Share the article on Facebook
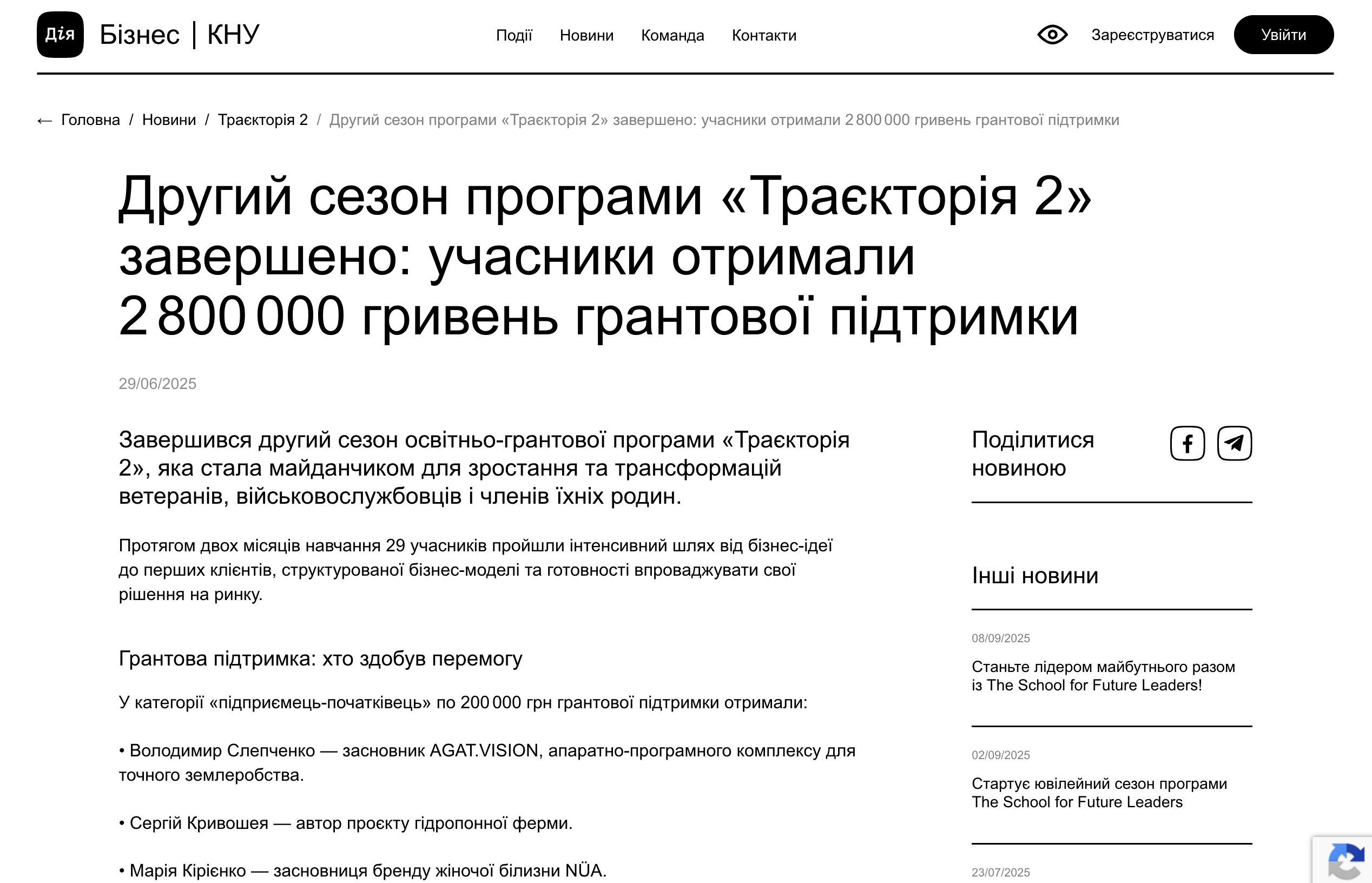Screen dimensions: 1372x883 click(x=1187, y=443)
